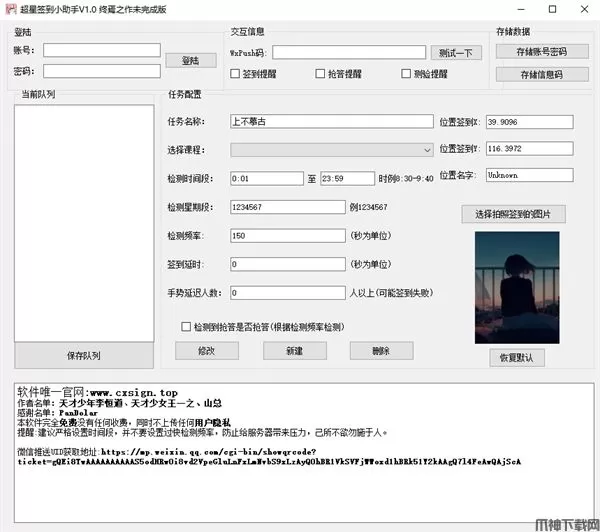Viewport: 600px width, 532px height.
Task: Edit the start time field showing 0:01
Action: pos(267,179)
